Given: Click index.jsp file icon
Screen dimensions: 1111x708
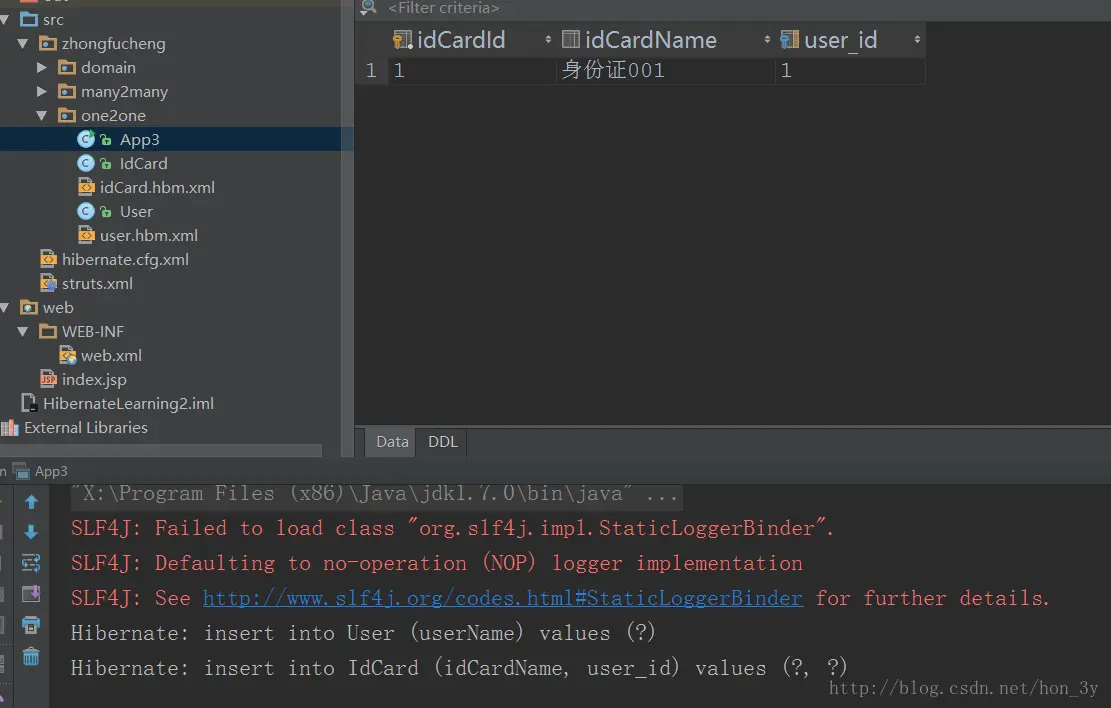Looking at the screenshot, I should click(48, 379).
